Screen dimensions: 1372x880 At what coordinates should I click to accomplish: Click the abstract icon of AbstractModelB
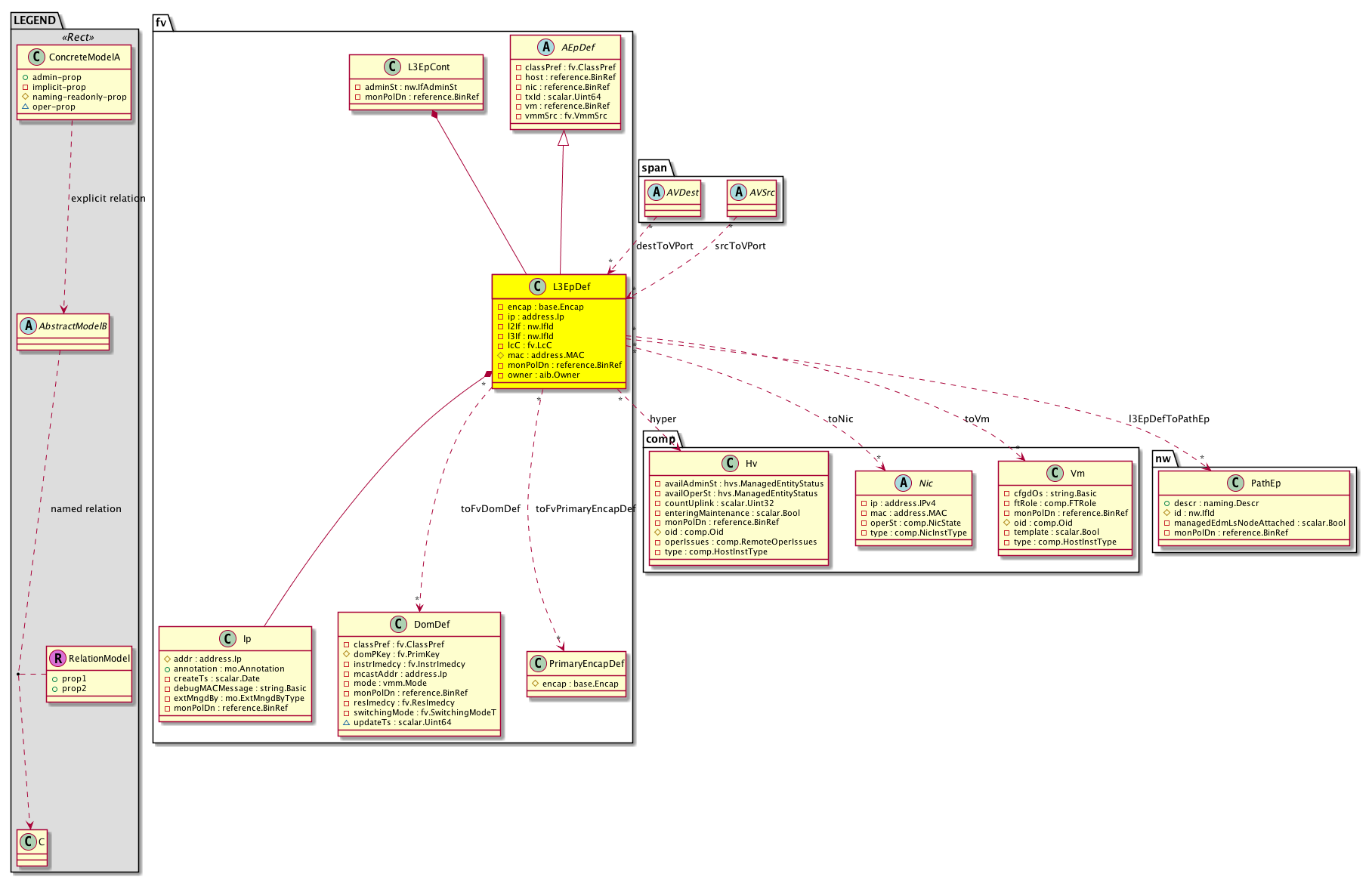tap(29, 326)
